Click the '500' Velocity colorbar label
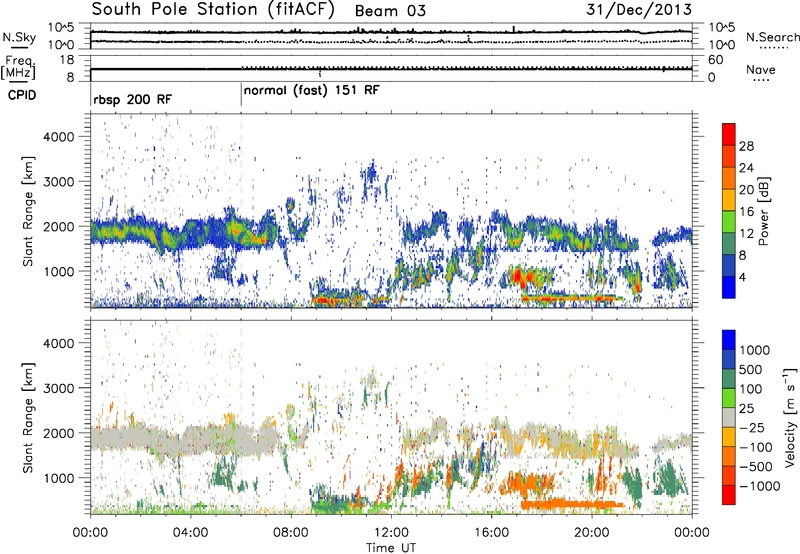The width and height of the screenshot is (800, 554). tap(751, 370)
